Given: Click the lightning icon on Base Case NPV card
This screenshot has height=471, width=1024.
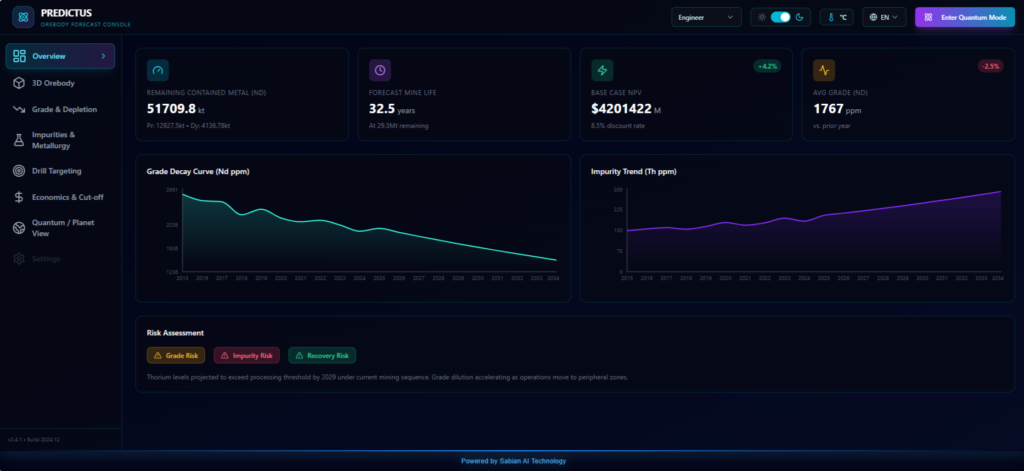Looking at the screenshot, I should tap(602, 70).
